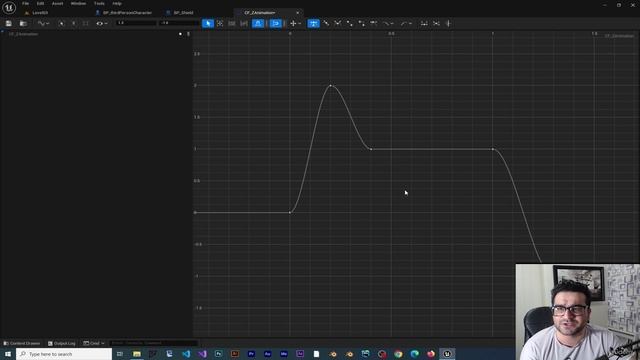This screenshot has height=360, width=640.
Task: Click the Flatten tangents icon
Action: 424,24
